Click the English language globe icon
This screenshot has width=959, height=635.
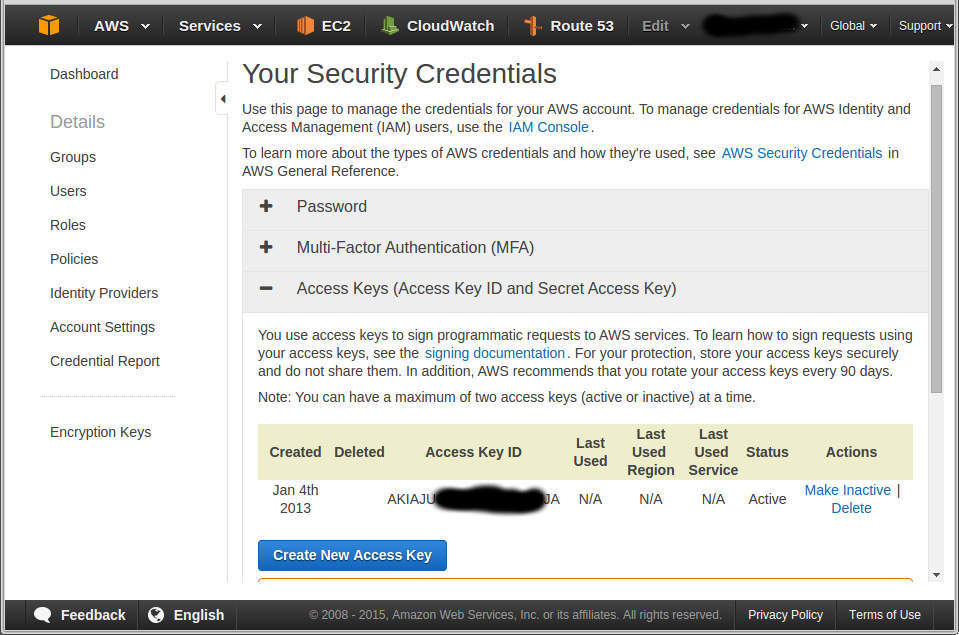tap(156, 614)
